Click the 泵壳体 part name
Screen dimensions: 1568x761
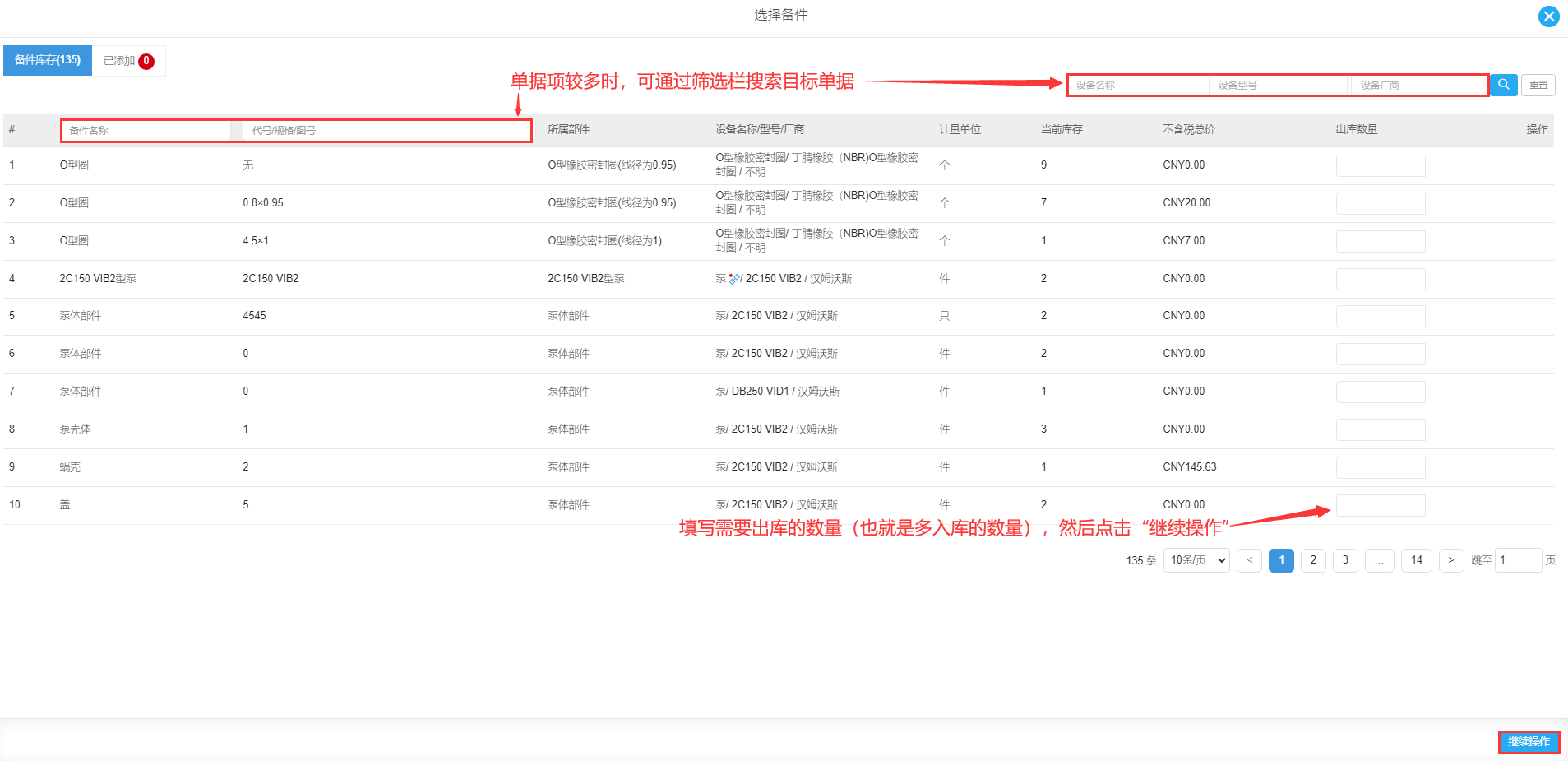pos(75,429)
